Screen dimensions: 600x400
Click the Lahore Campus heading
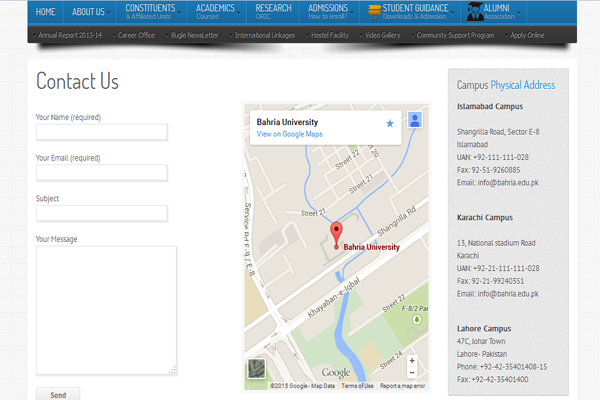pyautogui.click(x=484, y=328)
